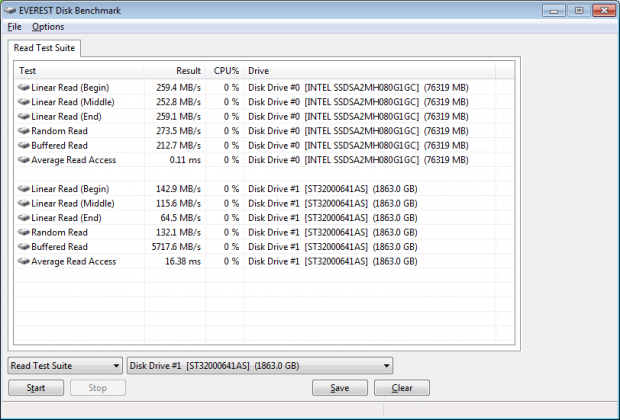Open the Read Test Suite dropdown

pos(65,366)
